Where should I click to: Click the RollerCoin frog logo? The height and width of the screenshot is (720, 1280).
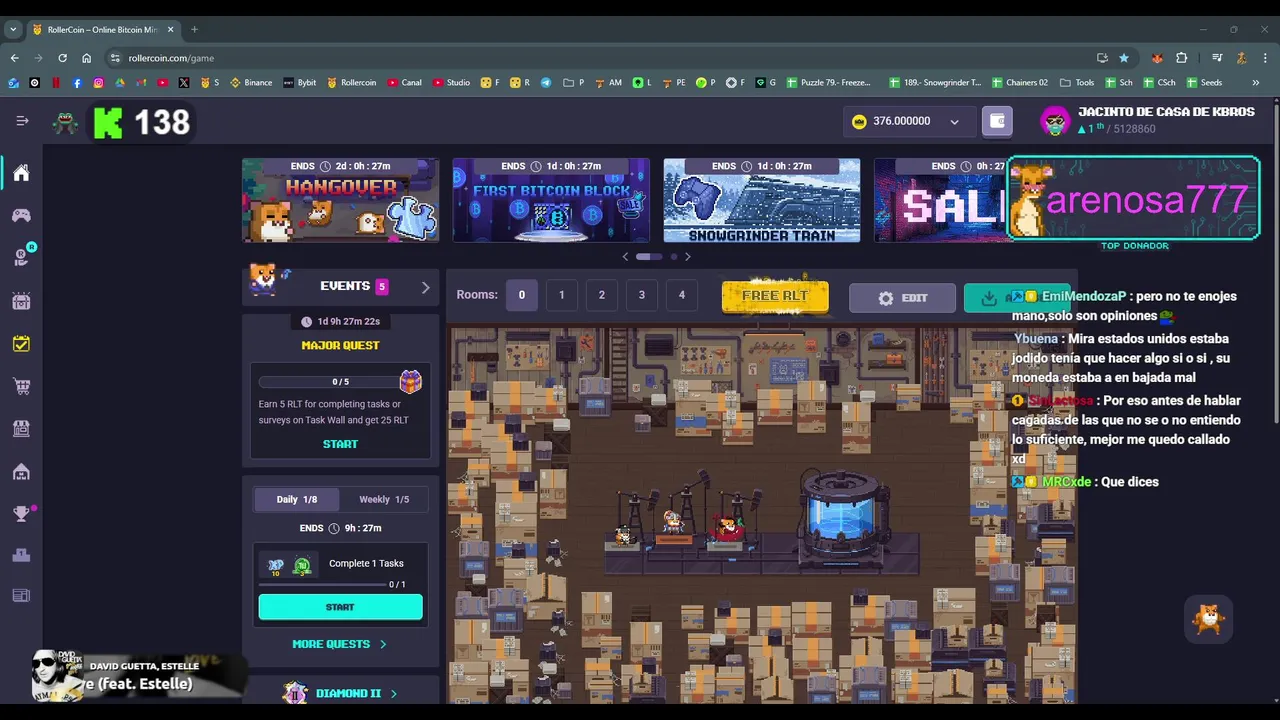pos(65,122)
